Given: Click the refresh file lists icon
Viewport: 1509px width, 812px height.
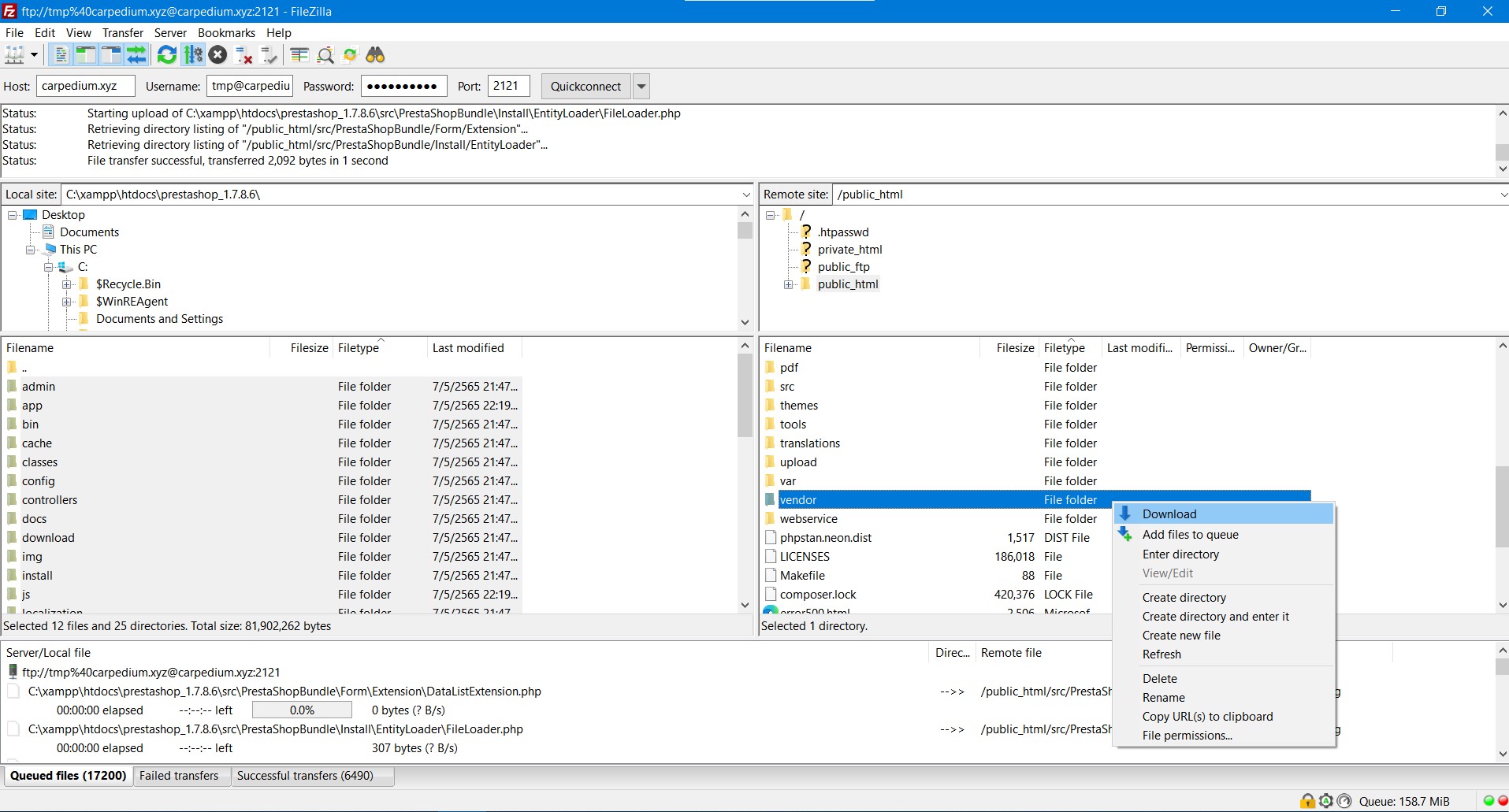Looking at the screenshot, I should click(166, 55).
